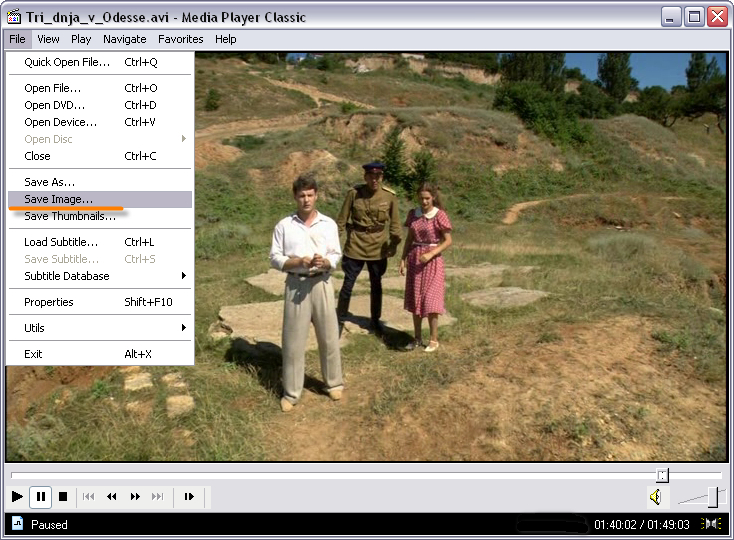
Task: Choose Quick Open File from File menu
Action: (100, 62)
